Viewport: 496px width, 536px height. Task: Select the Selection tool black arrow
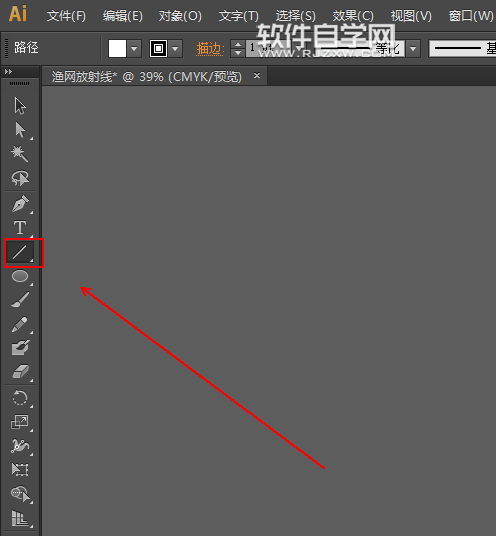20,106
